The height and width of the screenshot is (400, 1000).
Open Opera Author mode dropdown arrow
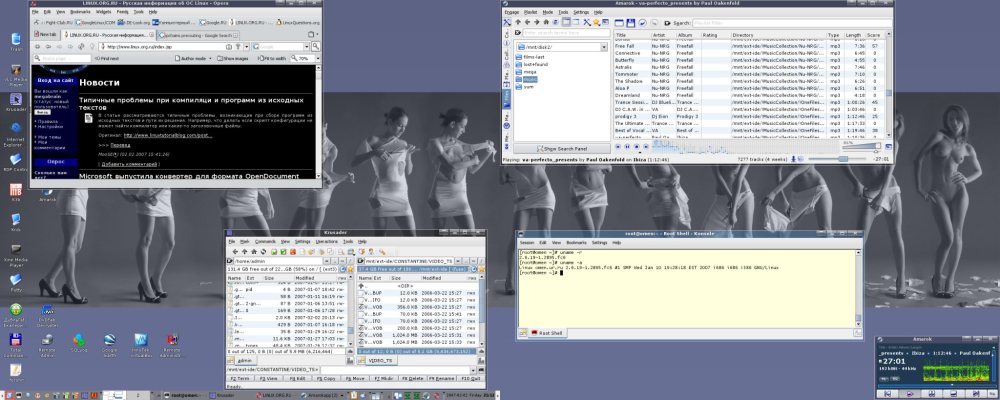coord(210,58)
